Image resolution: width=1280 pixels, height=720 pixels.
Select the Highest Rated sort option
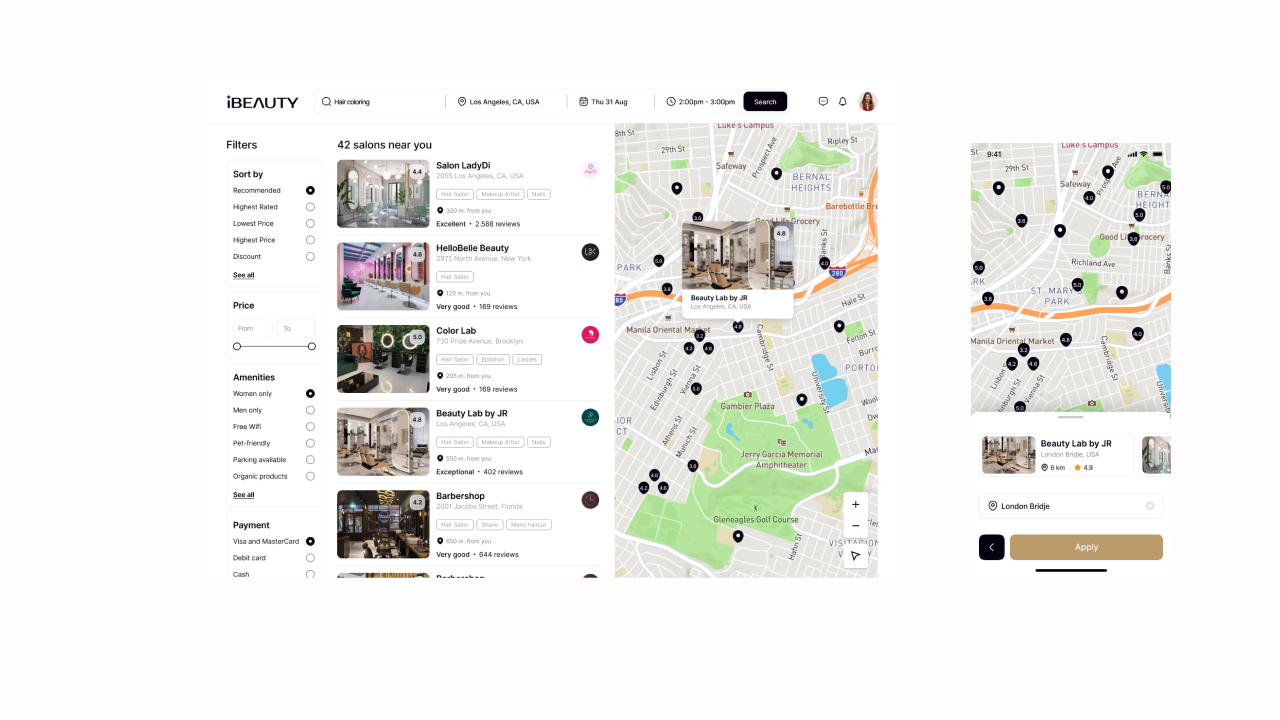point(310,207)
